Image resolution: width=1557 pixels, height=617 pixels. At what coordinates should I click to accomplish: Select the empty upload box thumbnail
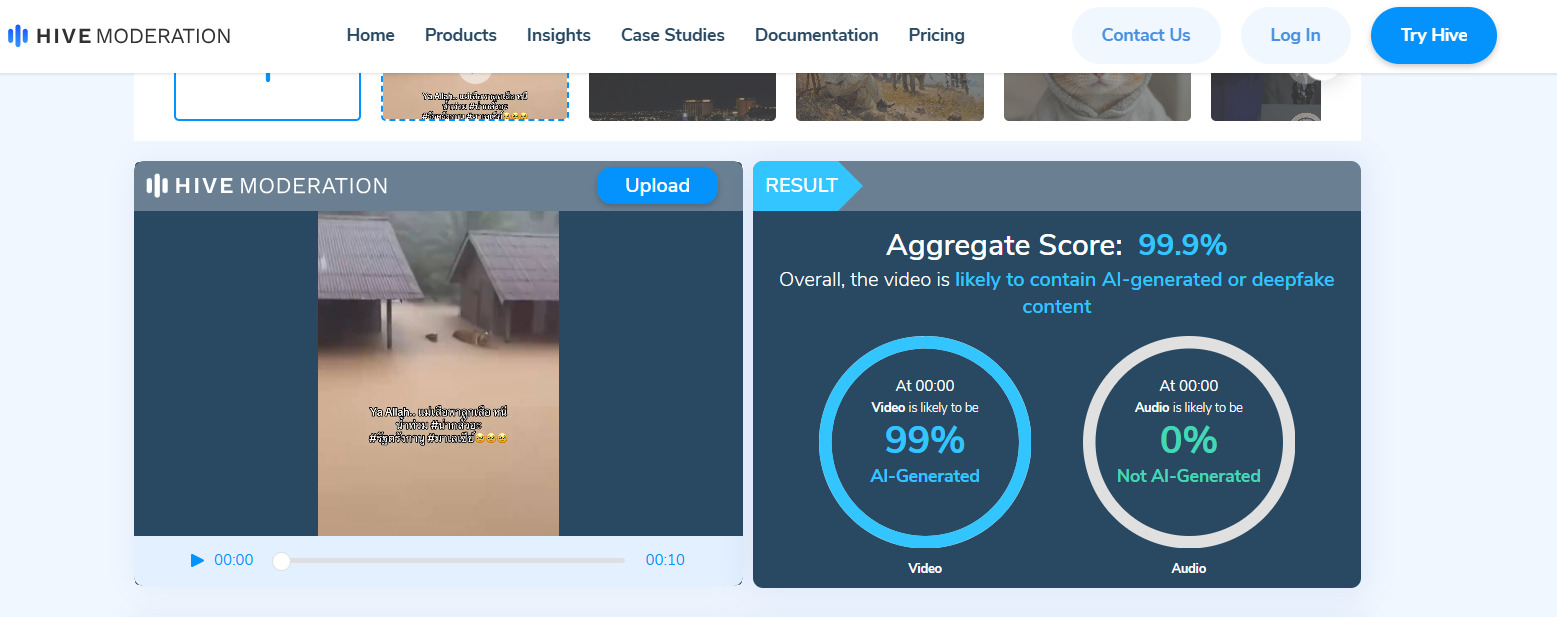click(x=267, y=97)
